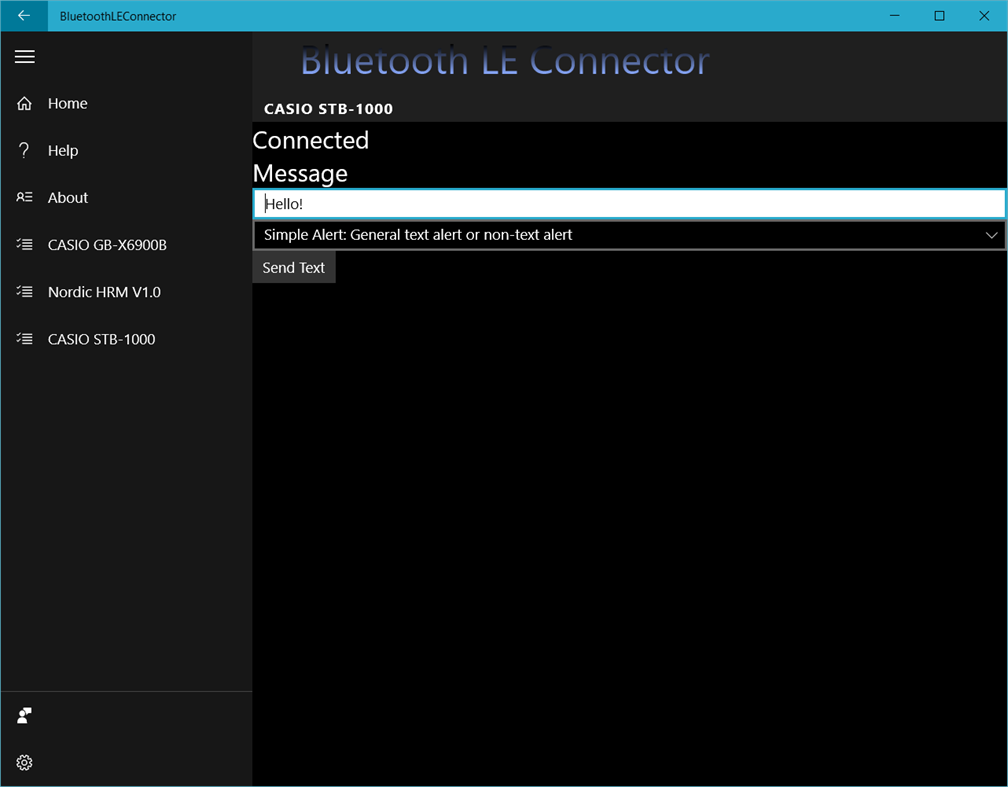
Task: Click the back arrow in the title bar
Action: pos(22,15)
